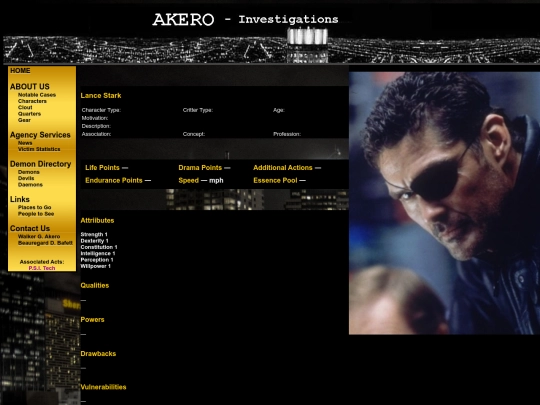Select the Devils link
Screen dimensions: 540x405
coord(26,178)
